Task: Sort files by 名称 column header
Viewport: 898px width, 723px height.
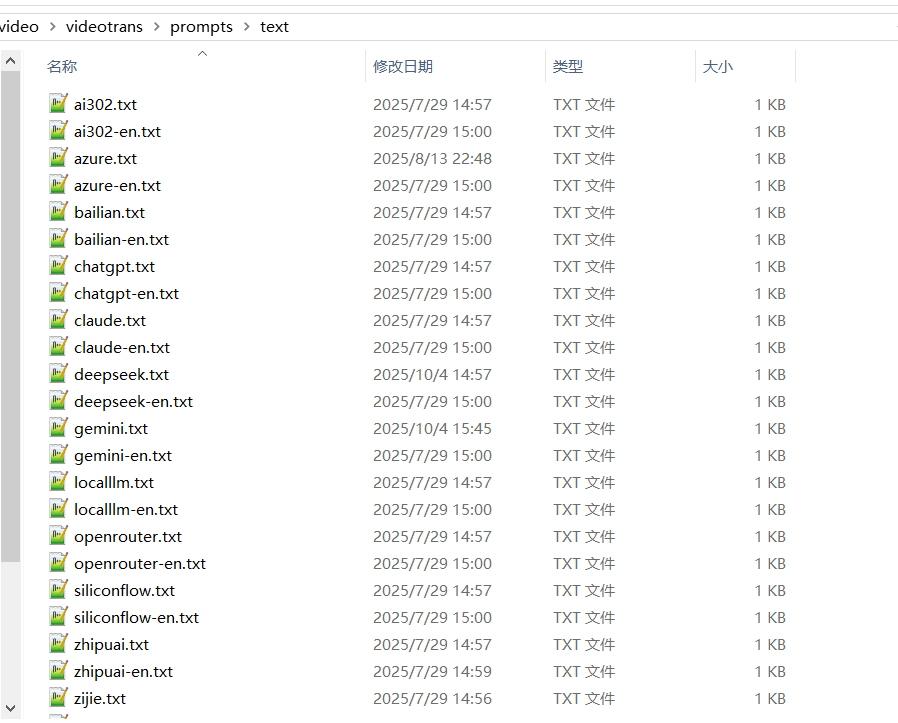Action: [x=62, y=67]
